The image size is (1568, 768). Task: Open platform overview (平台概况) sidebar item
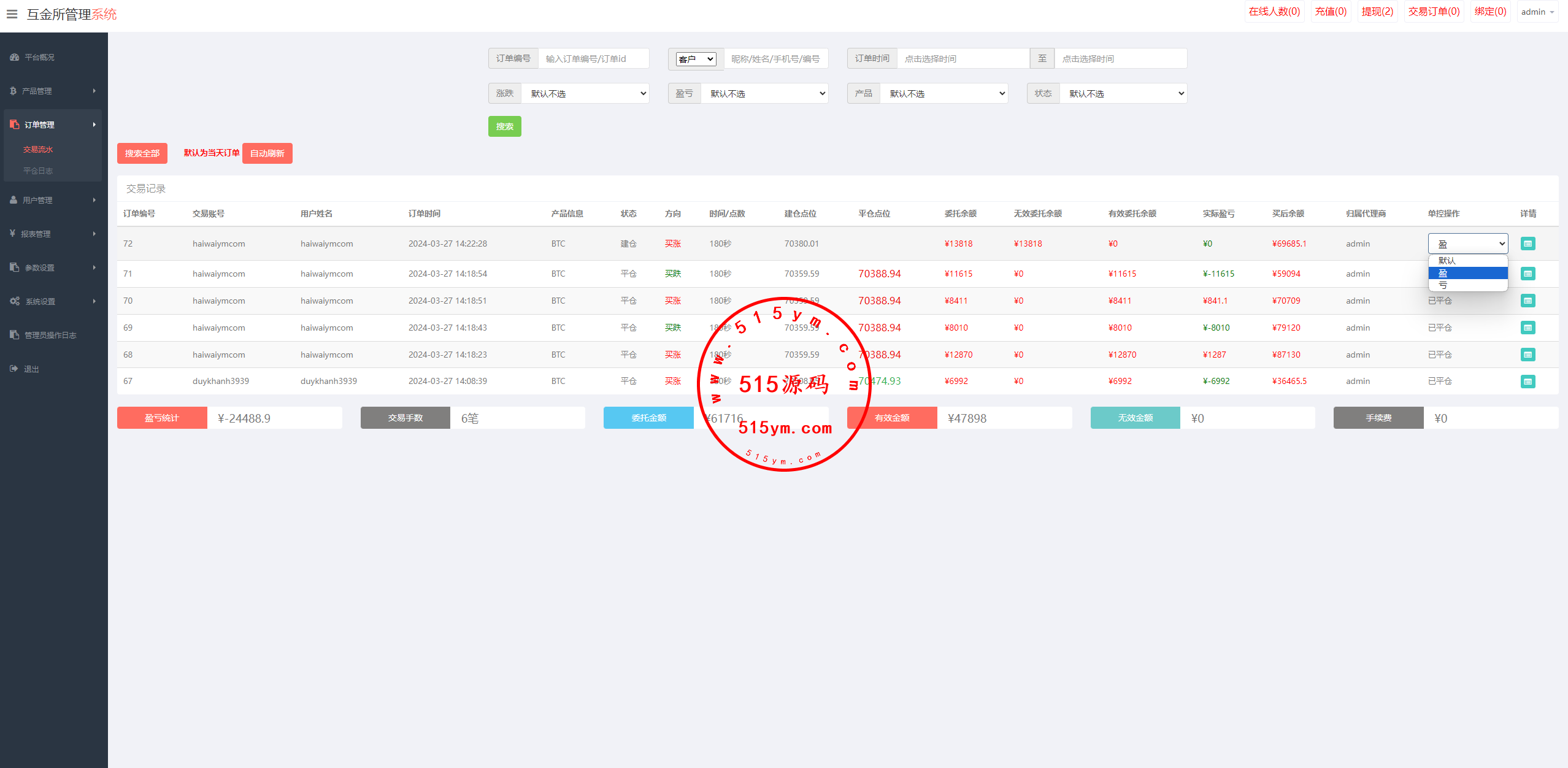(x=39, y=57)
